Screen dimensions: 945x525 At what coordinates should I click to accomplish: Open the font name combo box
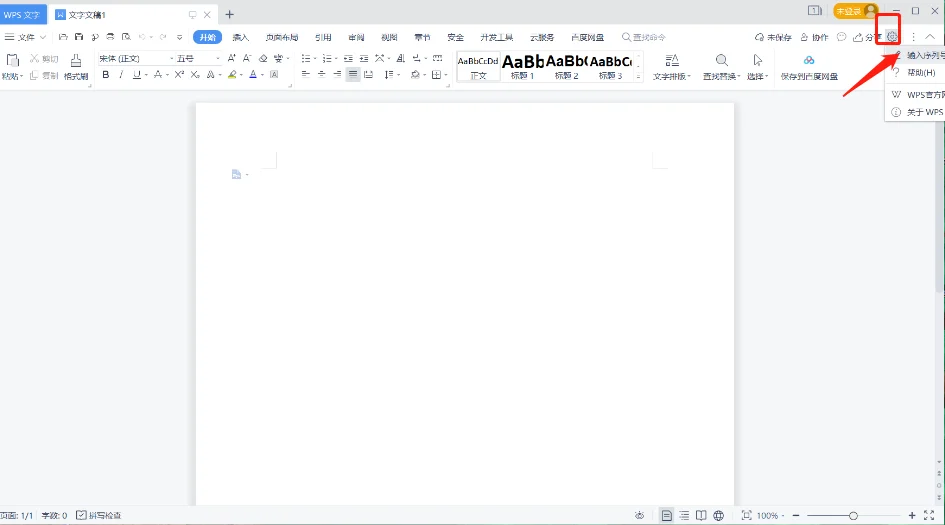pyautogui.click(x=135, y=58)
